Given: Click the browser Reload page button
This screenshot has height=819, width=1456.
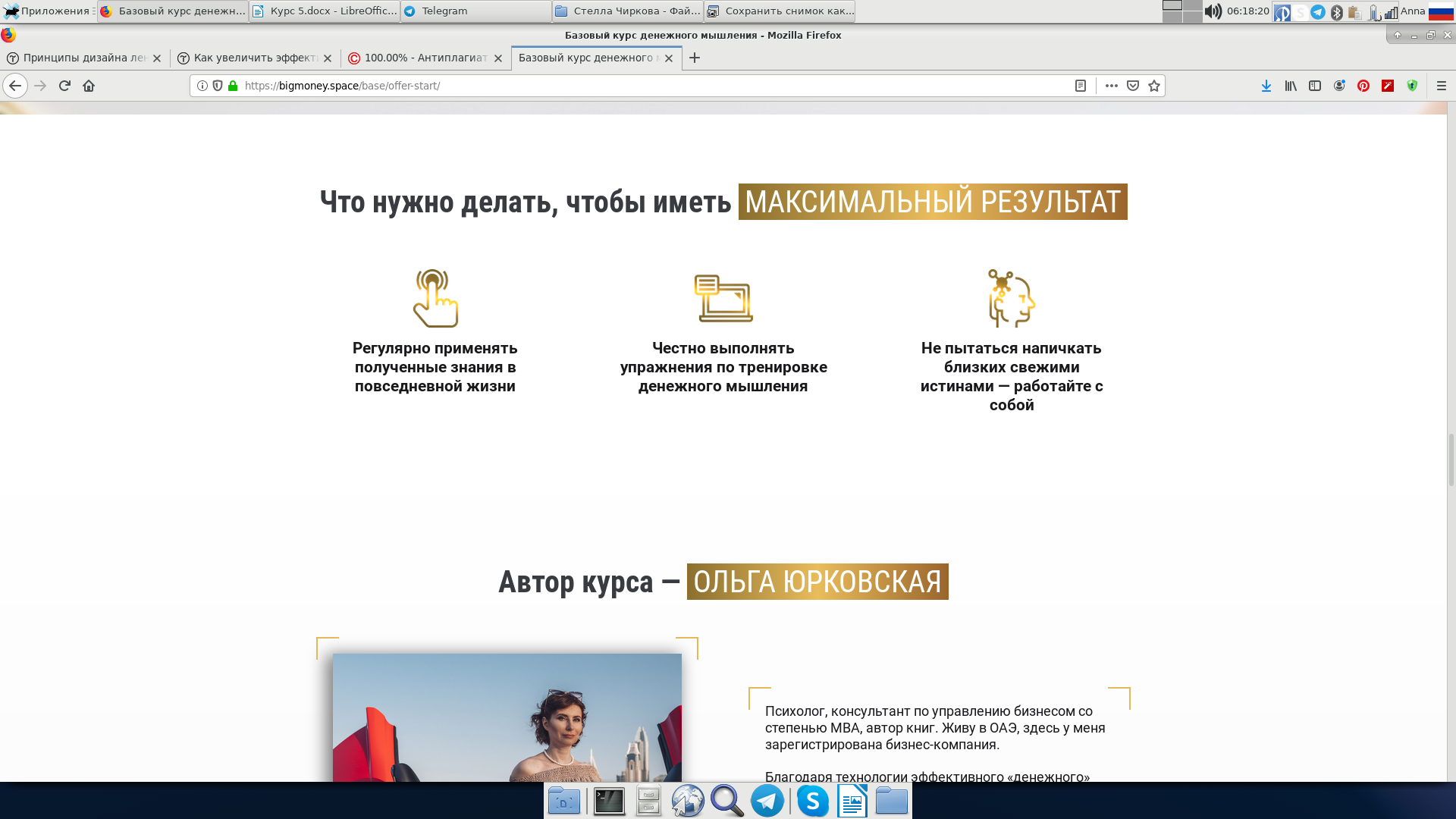Looking at the screenshot, I should pyautogui.click(x=64, y=86).
